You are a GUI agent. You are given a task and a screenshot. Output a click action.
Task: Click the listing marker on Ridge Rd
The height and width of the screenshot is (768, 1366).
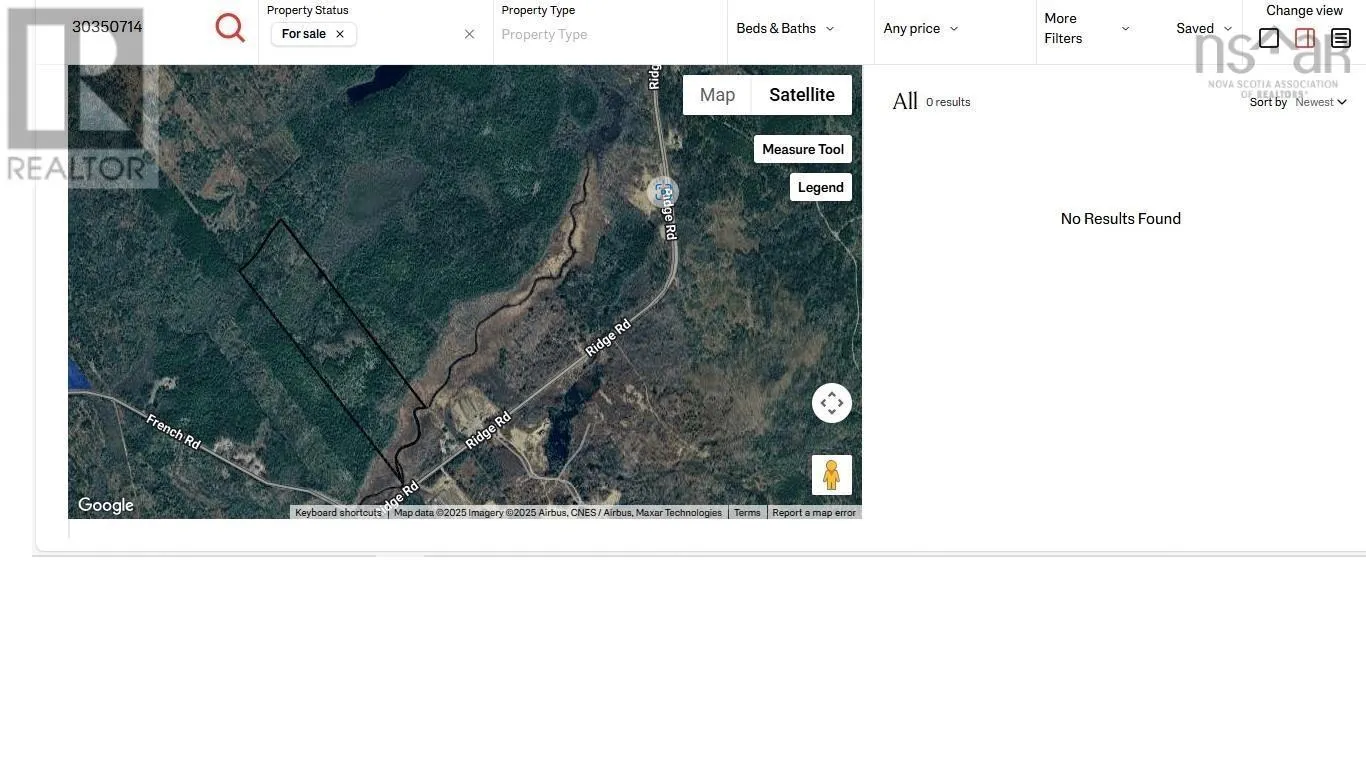click(x=662, y=191)
